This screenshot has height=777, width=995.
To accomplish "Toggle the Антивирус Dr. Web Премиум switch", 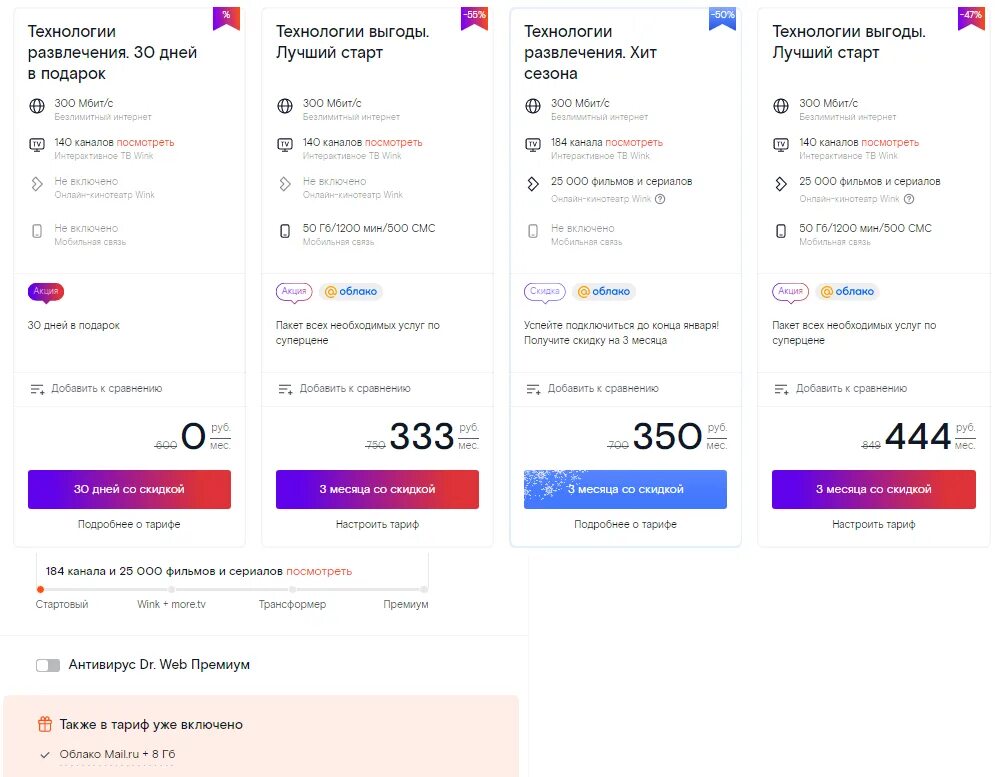I will [x=48, y=665].
